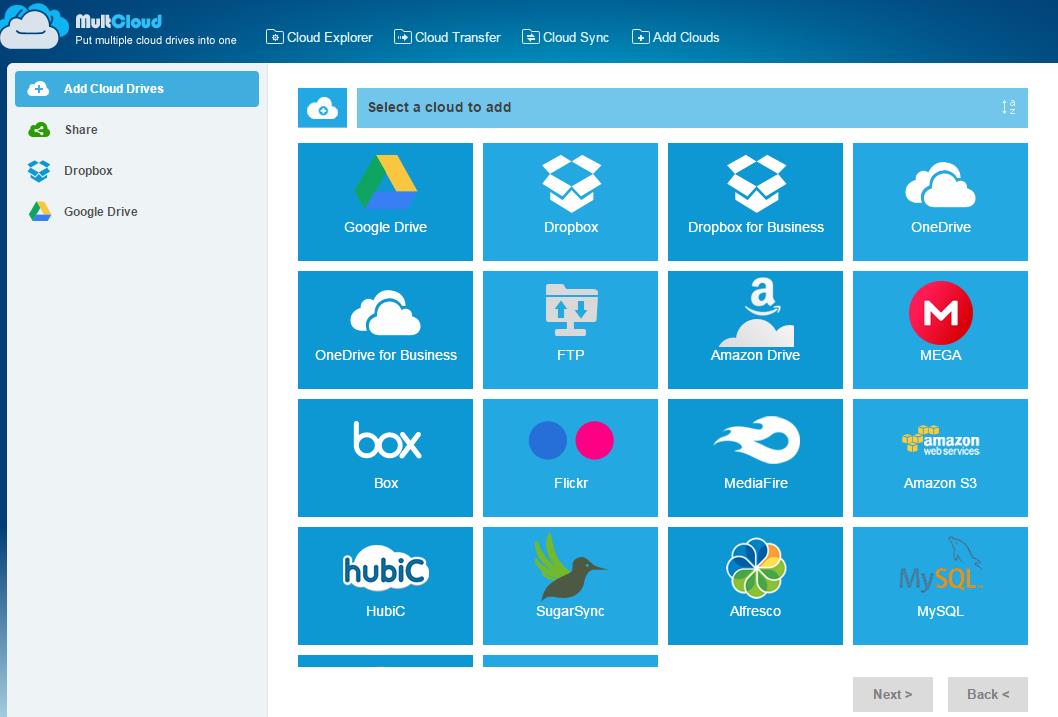Image resolution: width=1058 pixels, height=717 pixels.
Task: Open the Cloud Sync tab
Action: click(565, 37)
